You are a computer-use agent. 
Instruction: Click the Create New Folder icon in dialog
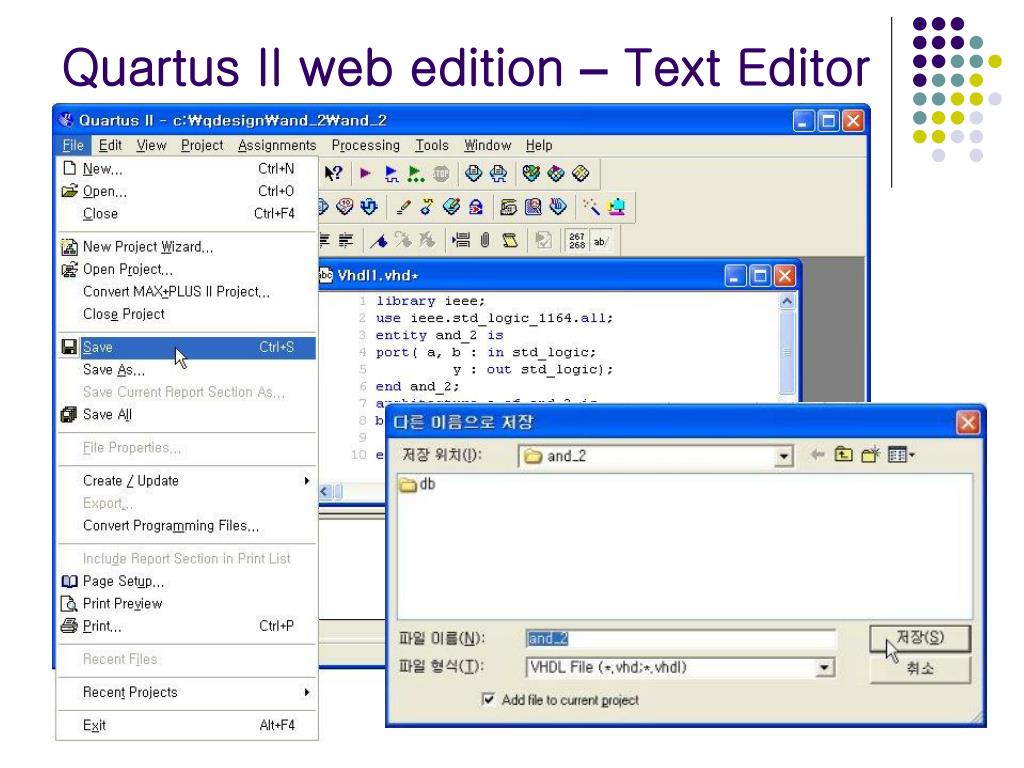pyautogui.click(x=870, y=455)
